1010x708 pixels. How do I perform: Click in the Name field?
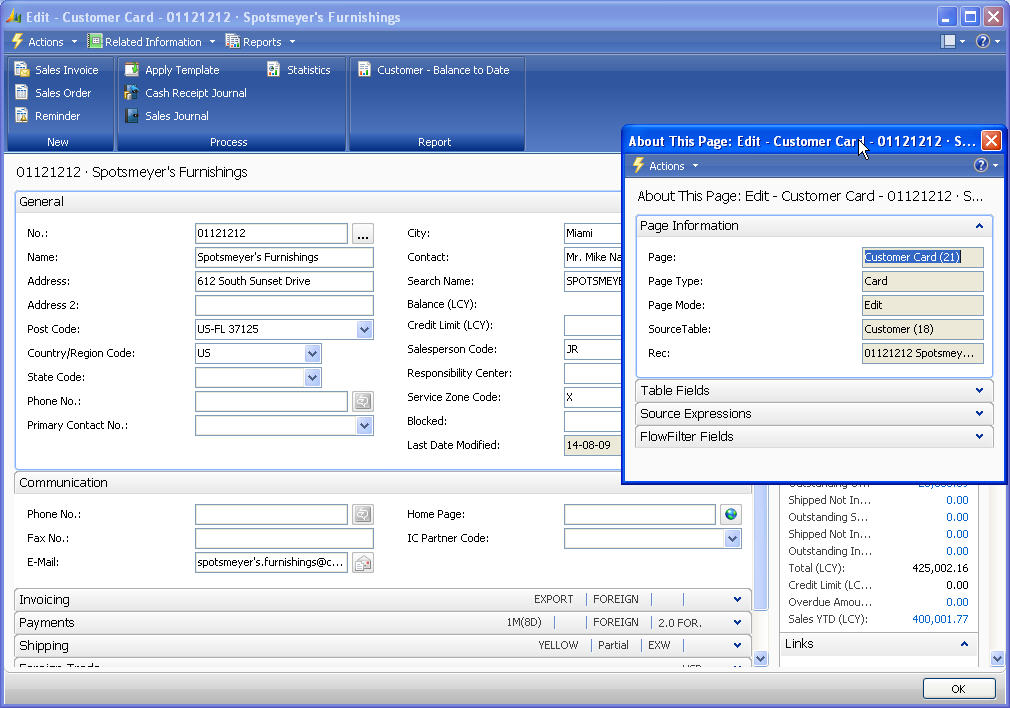coord(284,257)
